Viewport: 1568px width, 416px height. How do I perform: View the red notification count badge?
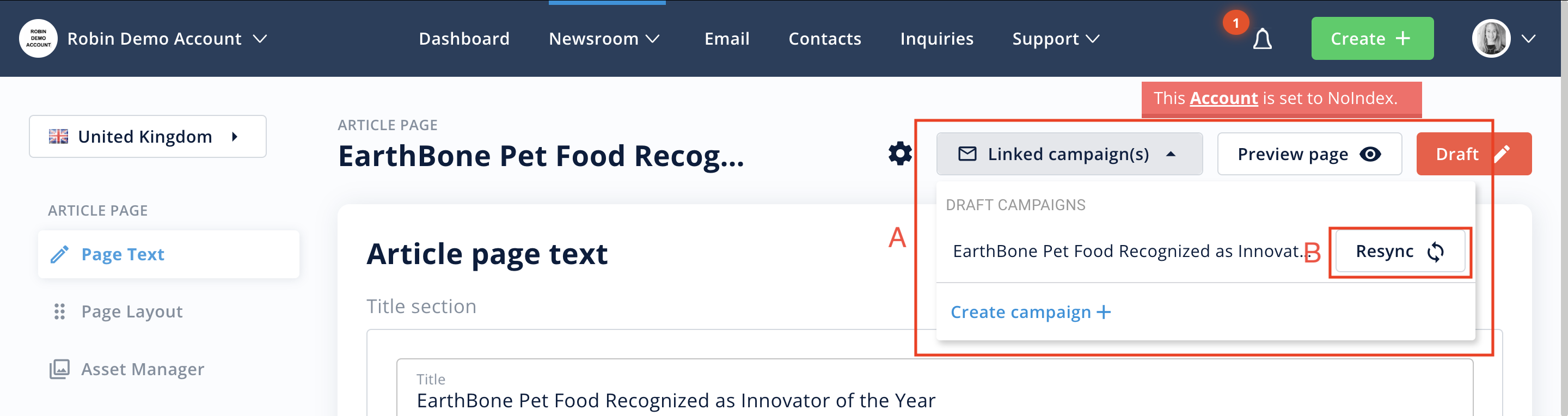(1236, 23)
